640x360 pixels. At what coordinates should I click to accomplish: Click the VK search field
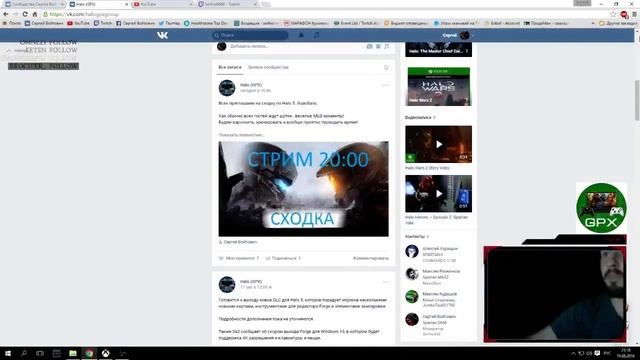coord(250,35)
